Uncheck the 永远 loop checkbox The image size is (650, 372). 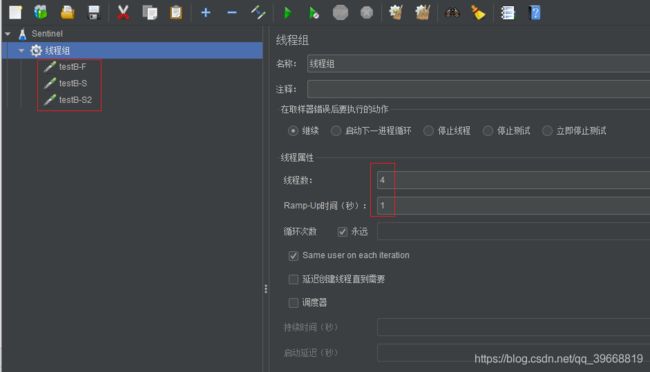point(342,232)
